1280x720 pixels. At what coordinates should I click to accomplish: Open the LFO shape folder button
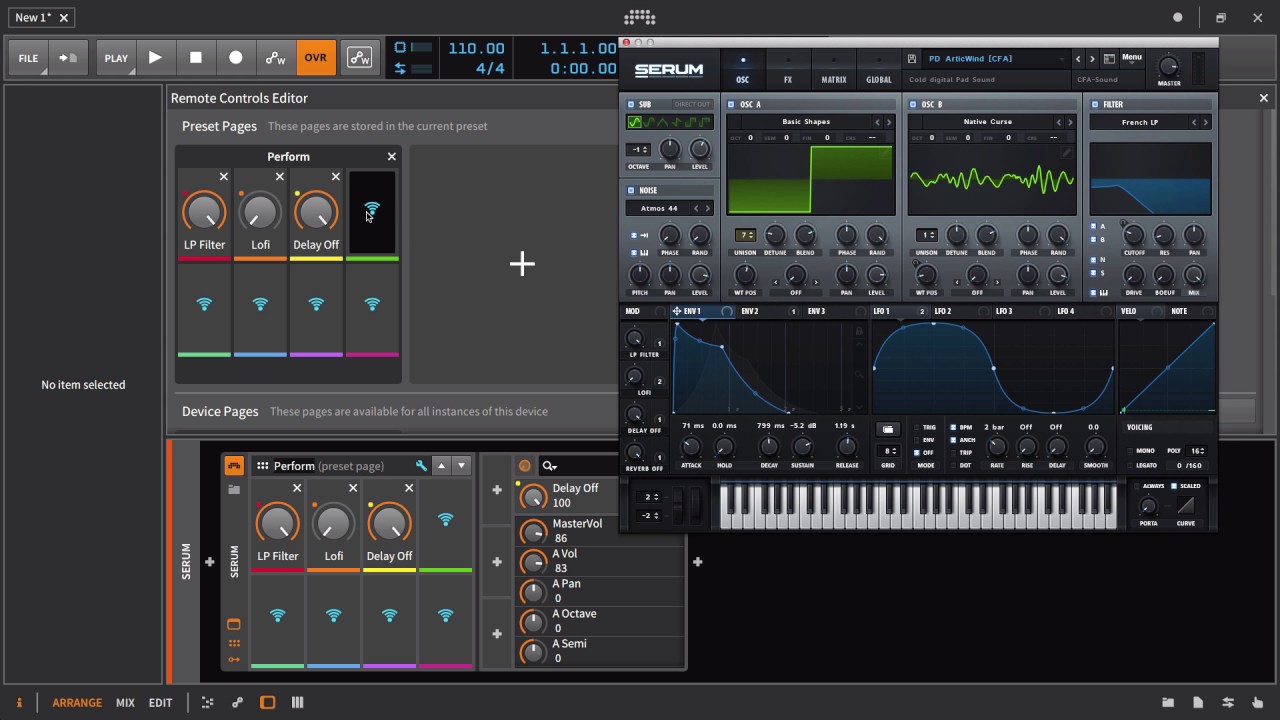tap(888, 429)
